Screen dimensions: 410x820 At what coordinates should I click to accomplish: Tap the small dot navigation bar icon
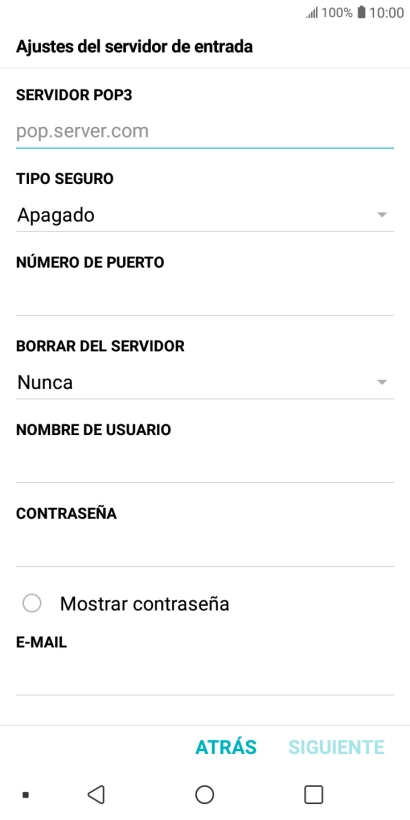coord(25,795)
